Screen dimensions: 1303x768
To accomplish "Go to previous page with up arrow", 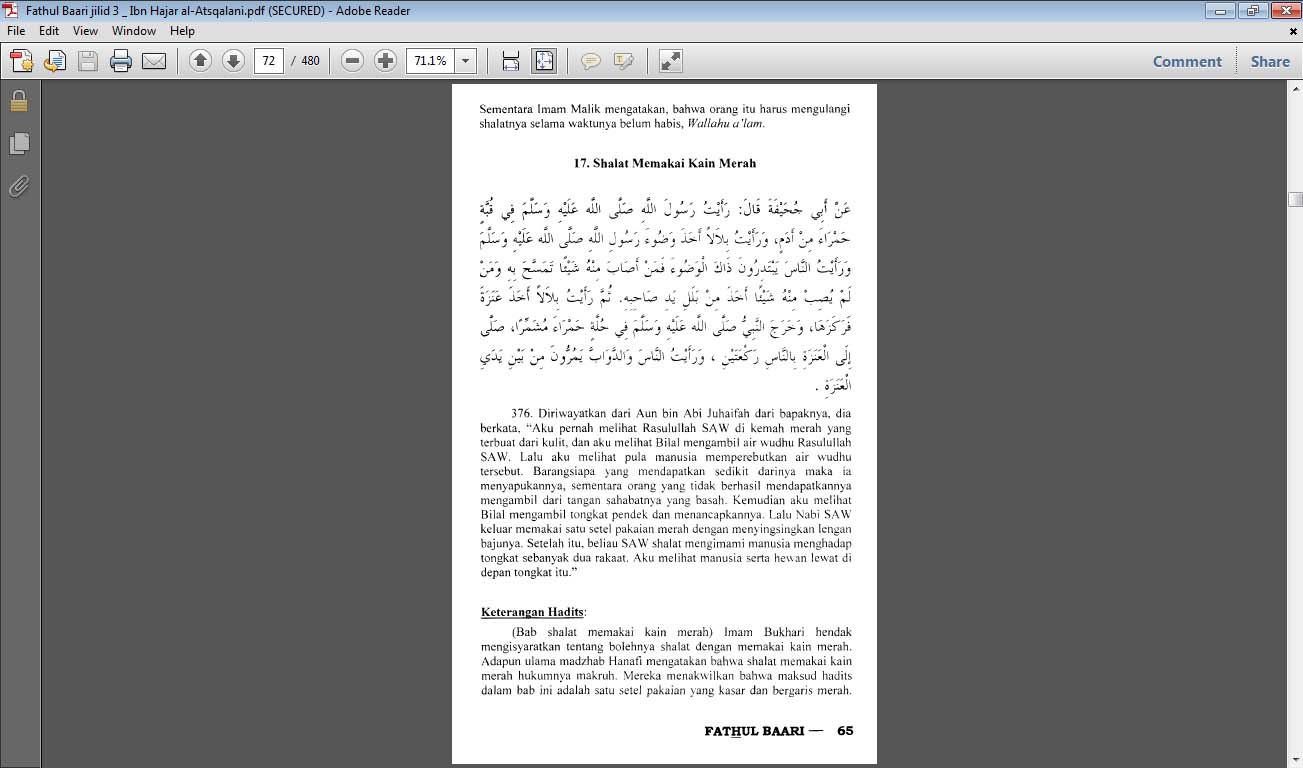I will 200,61.
